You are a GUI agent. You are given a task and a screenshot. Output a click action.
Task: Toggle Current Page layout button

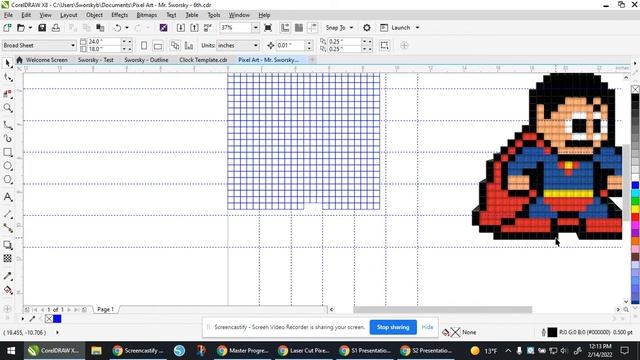[189, 45]
